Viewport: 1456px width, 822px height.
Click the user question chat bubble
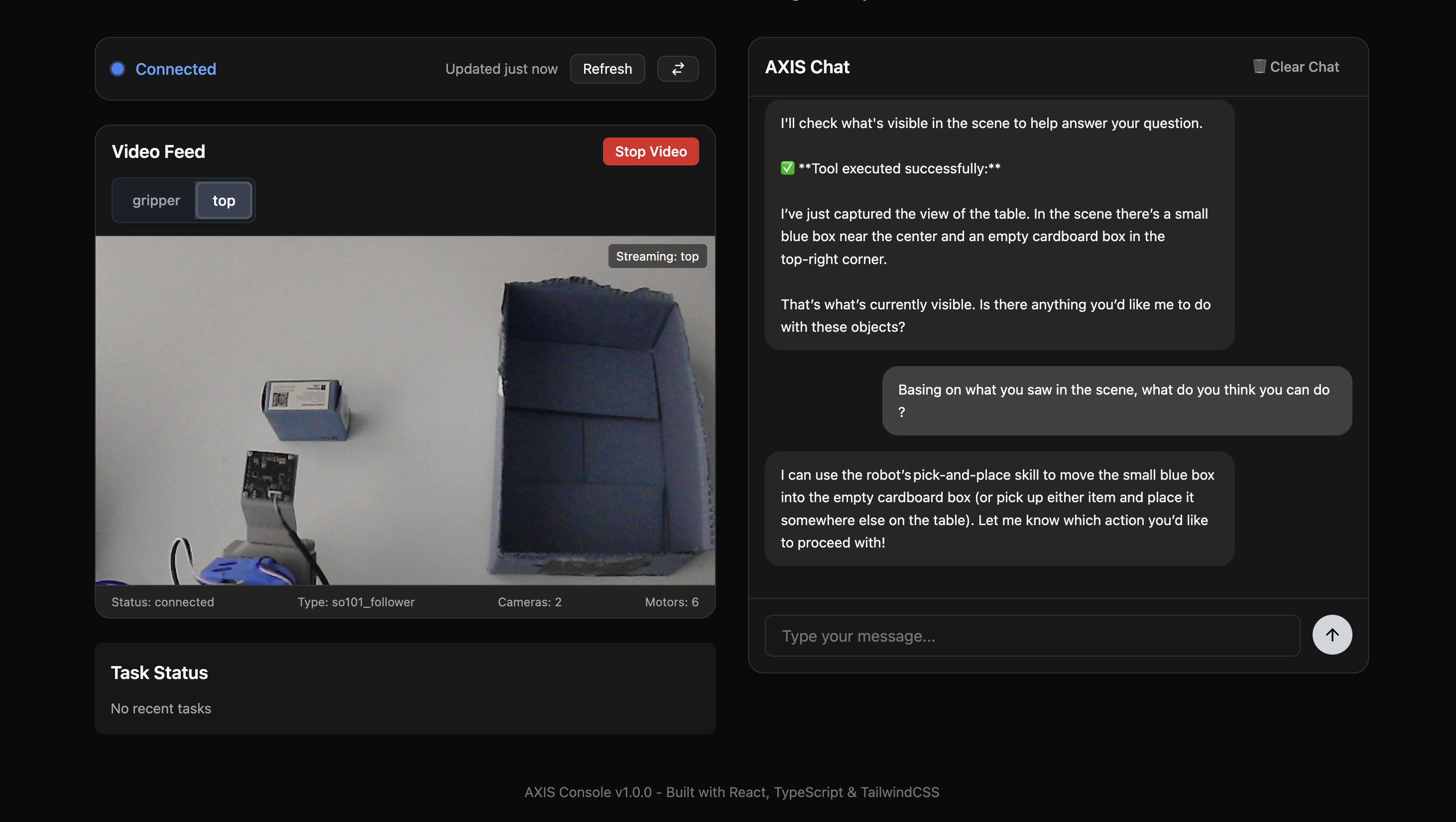(x=1116, y=400)
